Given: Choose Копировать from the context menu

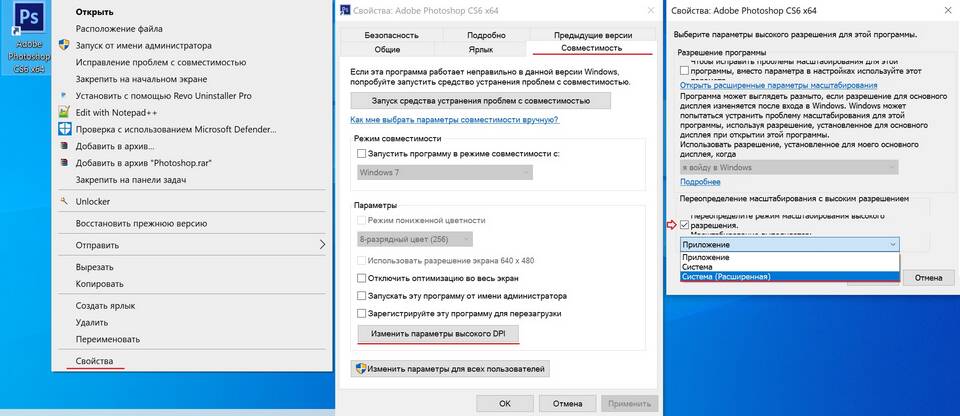Looking at the screenshot, I should click(99, 284).
